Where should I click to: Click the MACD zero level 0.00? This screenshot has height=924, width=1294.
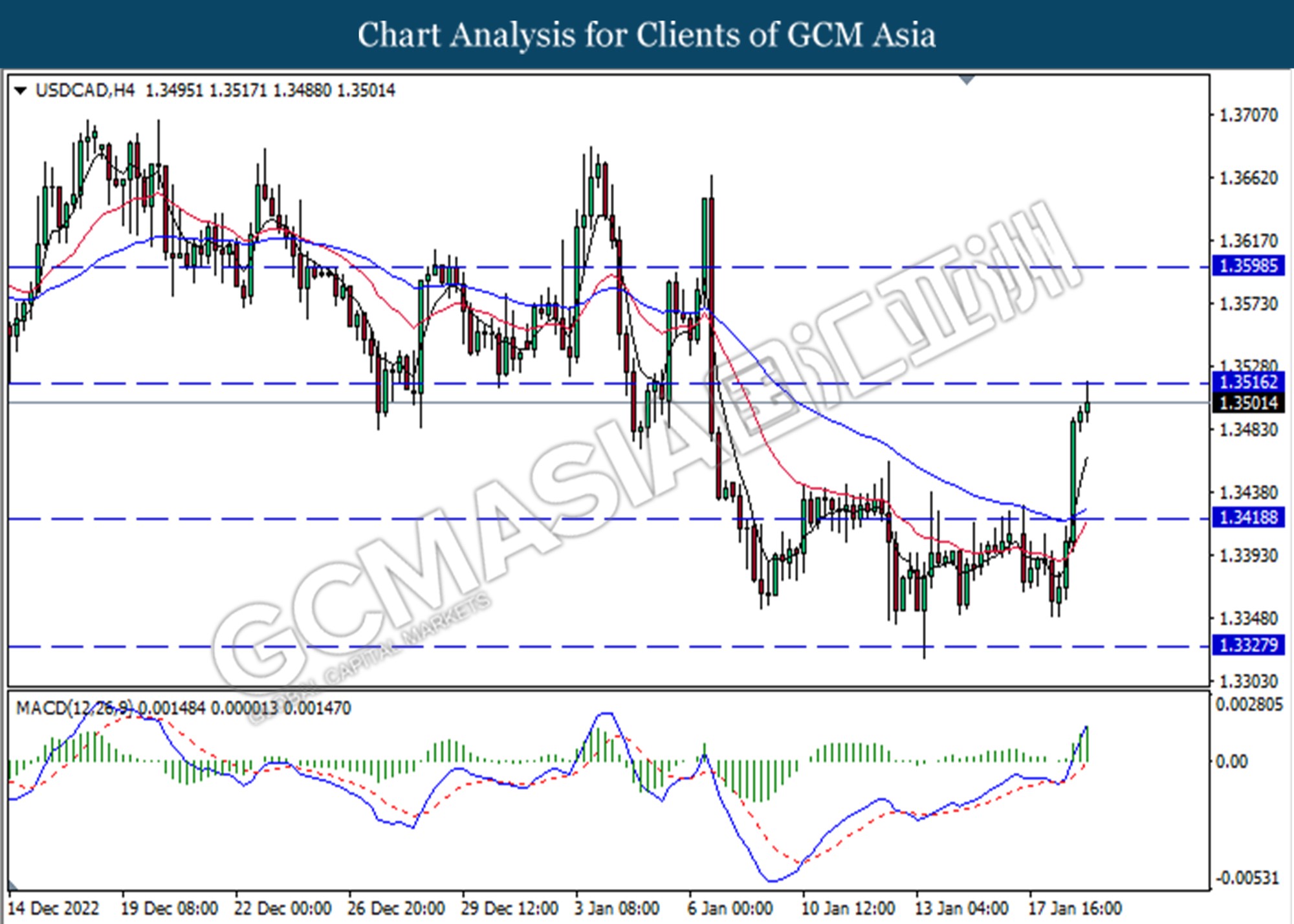click(x=1232, y=762)
